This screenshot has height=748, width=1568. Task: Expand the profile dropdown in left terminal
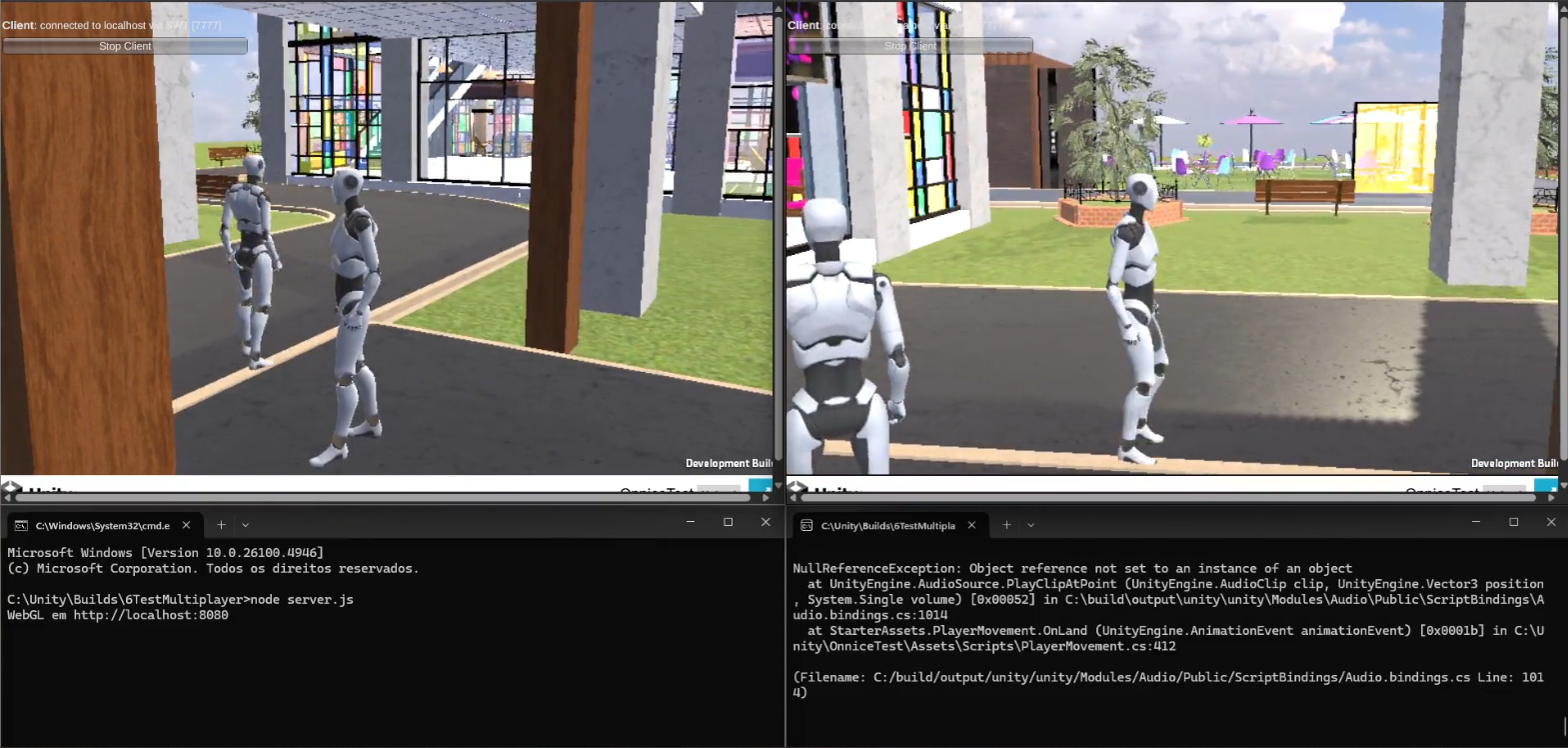pyautogui.click(x=246, y=525)
